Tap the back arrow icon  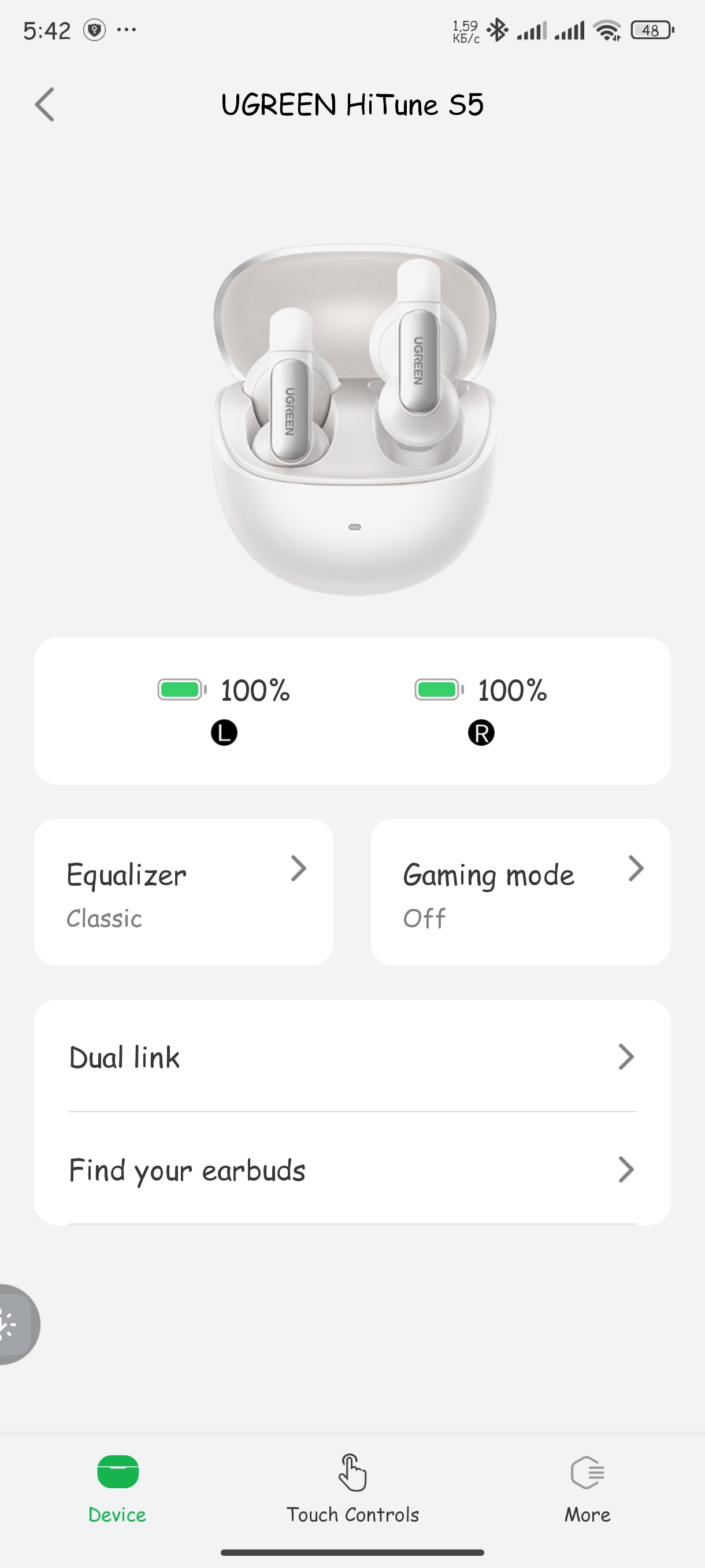point(44,105)
